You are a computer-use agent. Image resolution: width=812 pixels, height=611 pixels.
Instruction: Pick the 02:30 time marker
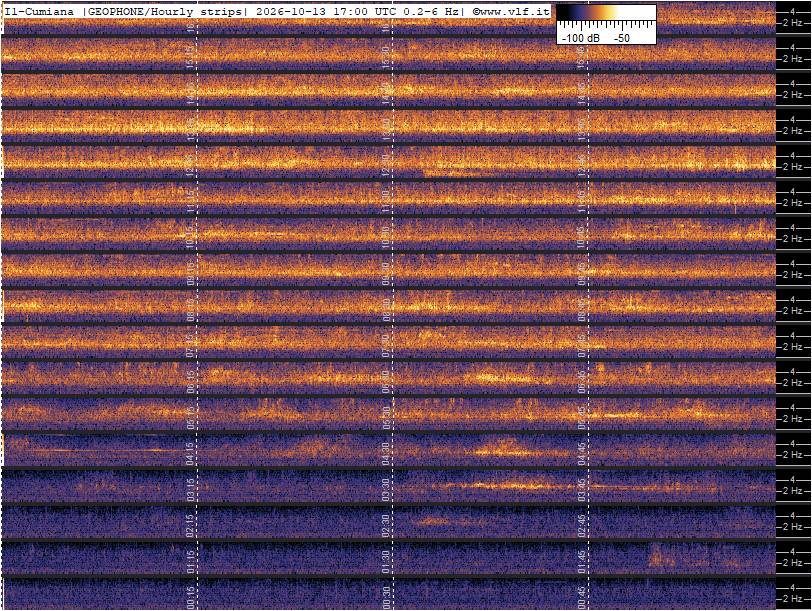[386, 526]
